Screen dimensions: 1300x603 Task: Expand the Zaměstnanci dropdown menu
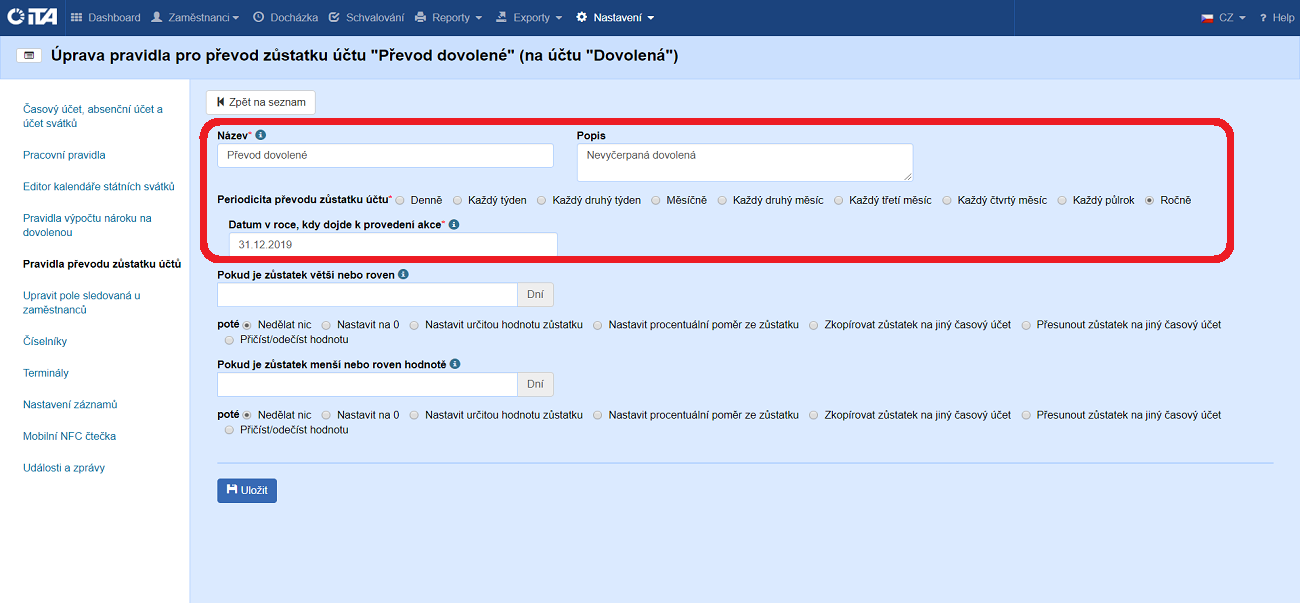click(195, 18)
